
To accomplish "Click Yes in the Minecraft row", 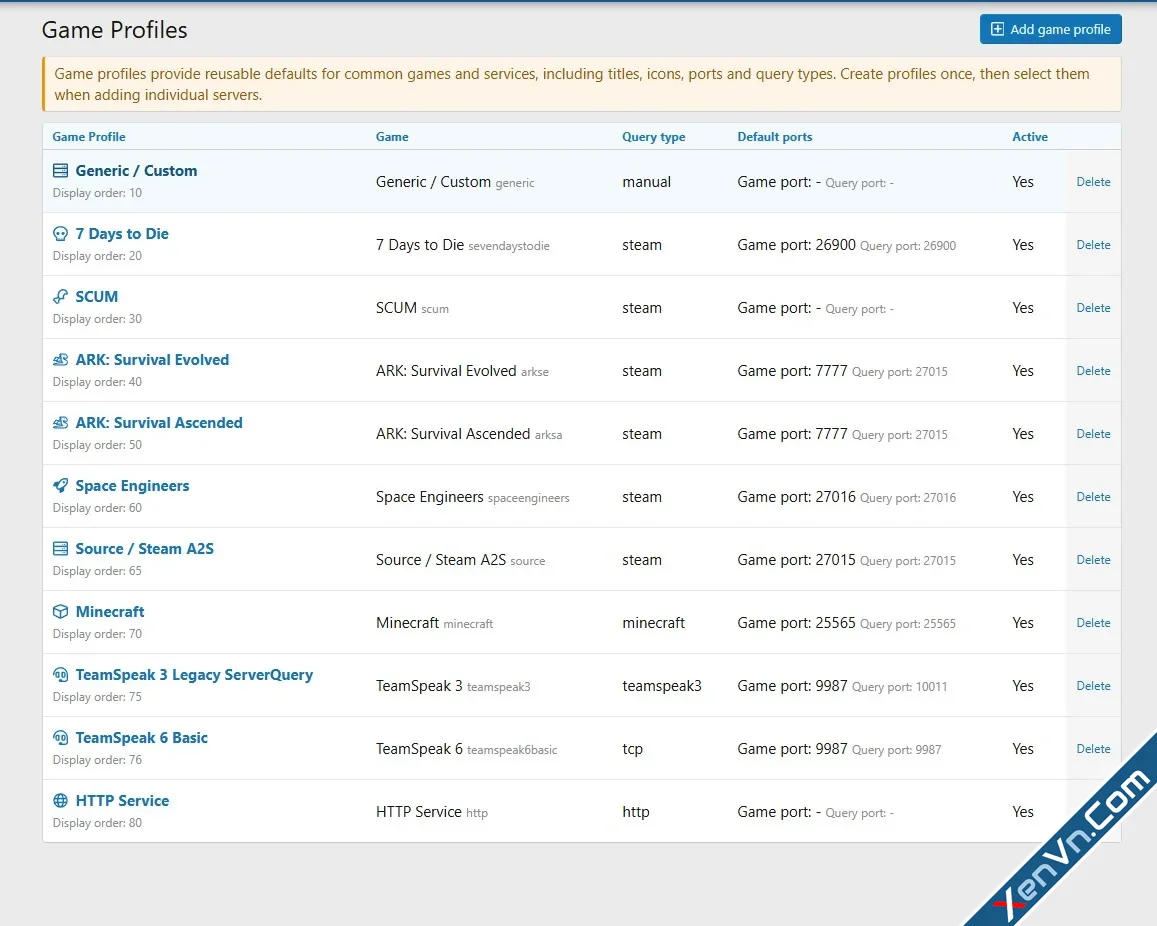I will tap(1023, 623).
